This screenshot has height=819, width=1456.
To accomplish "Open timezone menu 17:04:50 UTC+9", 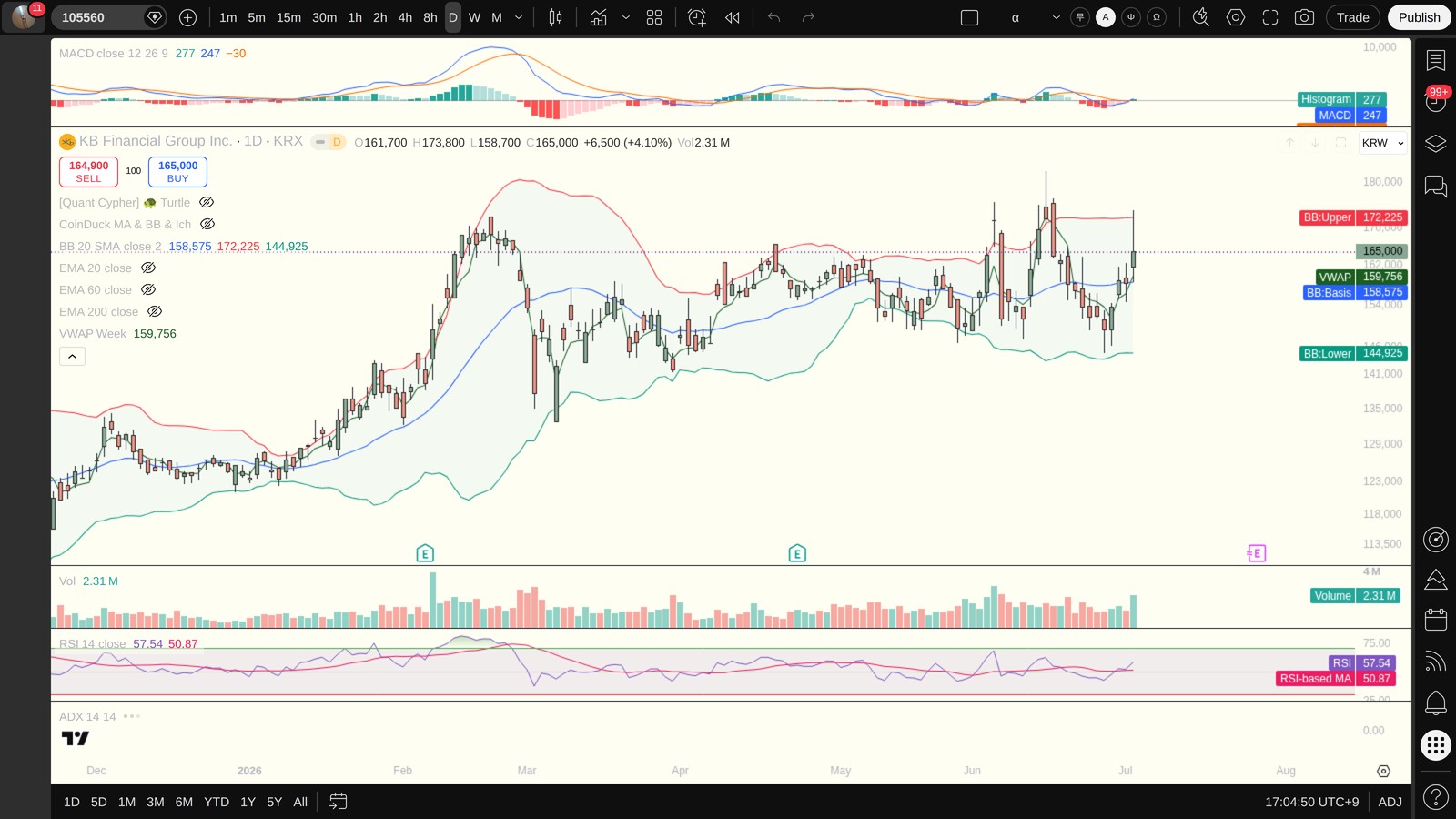I will 1311,802.
